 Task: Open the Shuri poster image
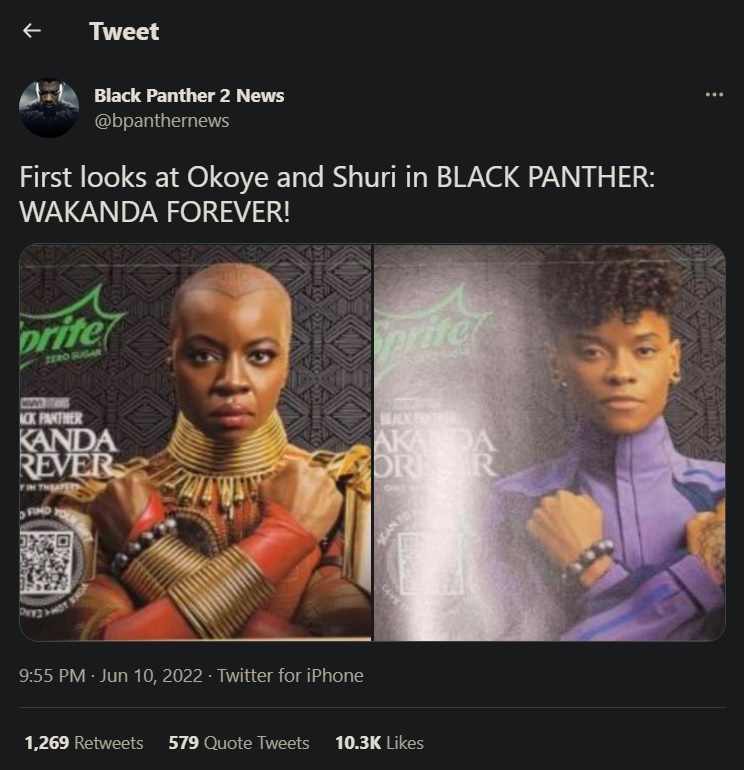550,442
